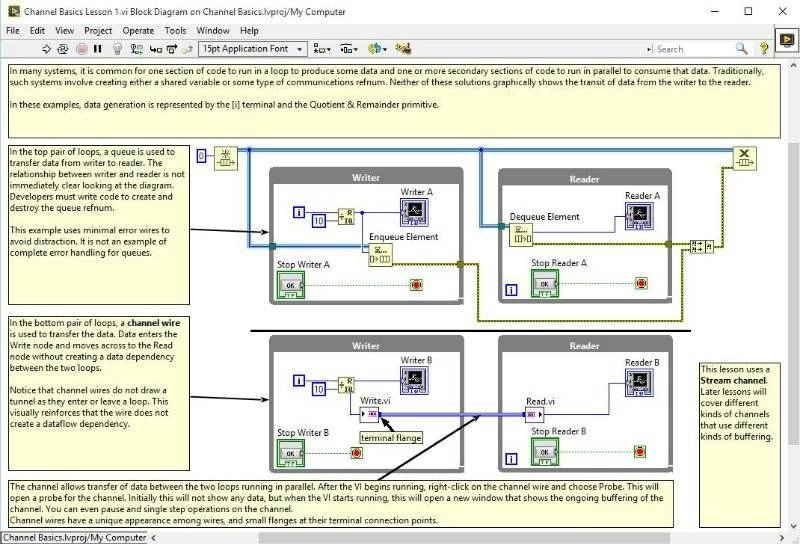The width and height of the screenshot is (800, 544).
Task: Select the Enqueue Element function
Action: coord(380,255)
